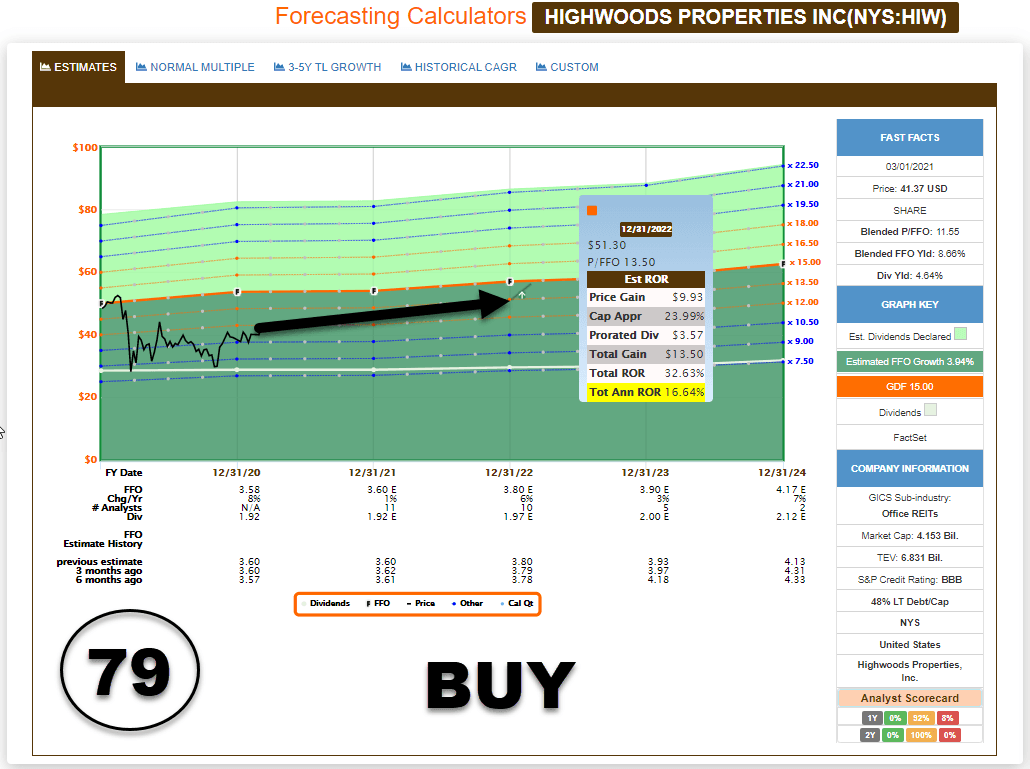The width and height of the screenshot is (1030, 769).
Task: Click the 48% LT Debt/Cap entry
Action: 910,602
